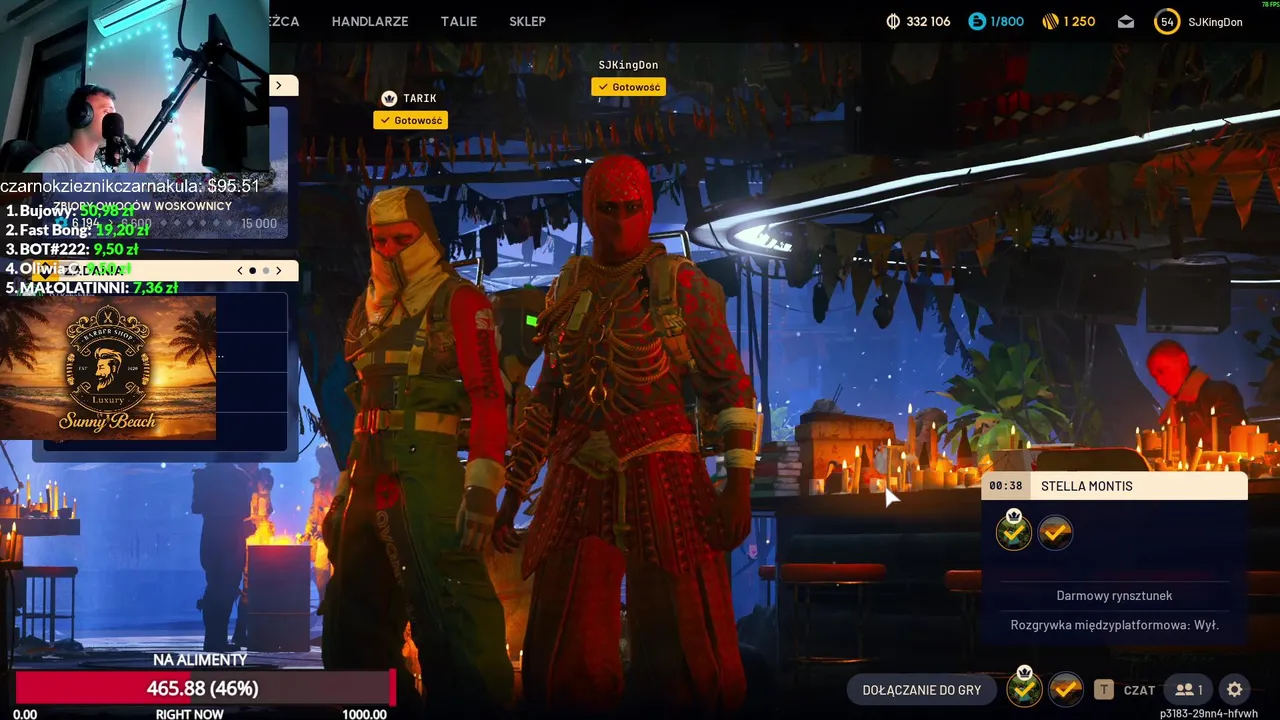Click the SJKingDon name above red character
The height and width of the screenshot is (720, 1280).
pyautogui.click(x=628, y=65)
